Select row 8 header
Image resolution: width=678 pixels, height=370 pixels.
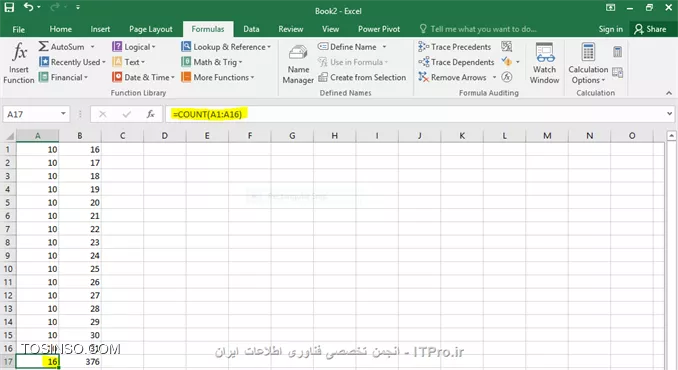pyautogui.click(x=8, y=242)
